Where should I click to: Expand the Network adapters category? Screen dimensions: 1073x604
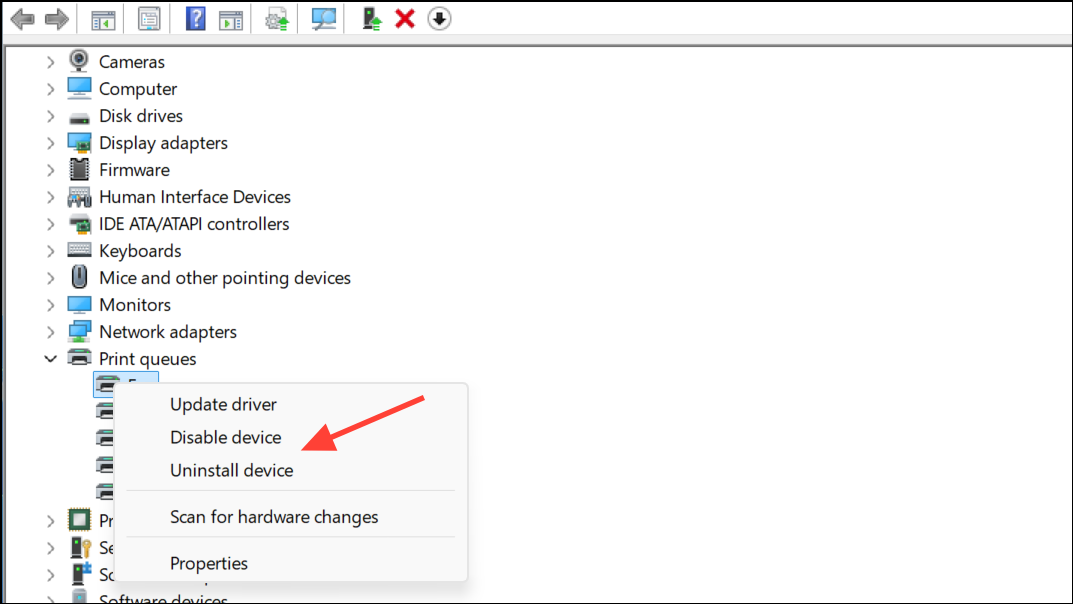pyautogui.click(x=51, y=332)
